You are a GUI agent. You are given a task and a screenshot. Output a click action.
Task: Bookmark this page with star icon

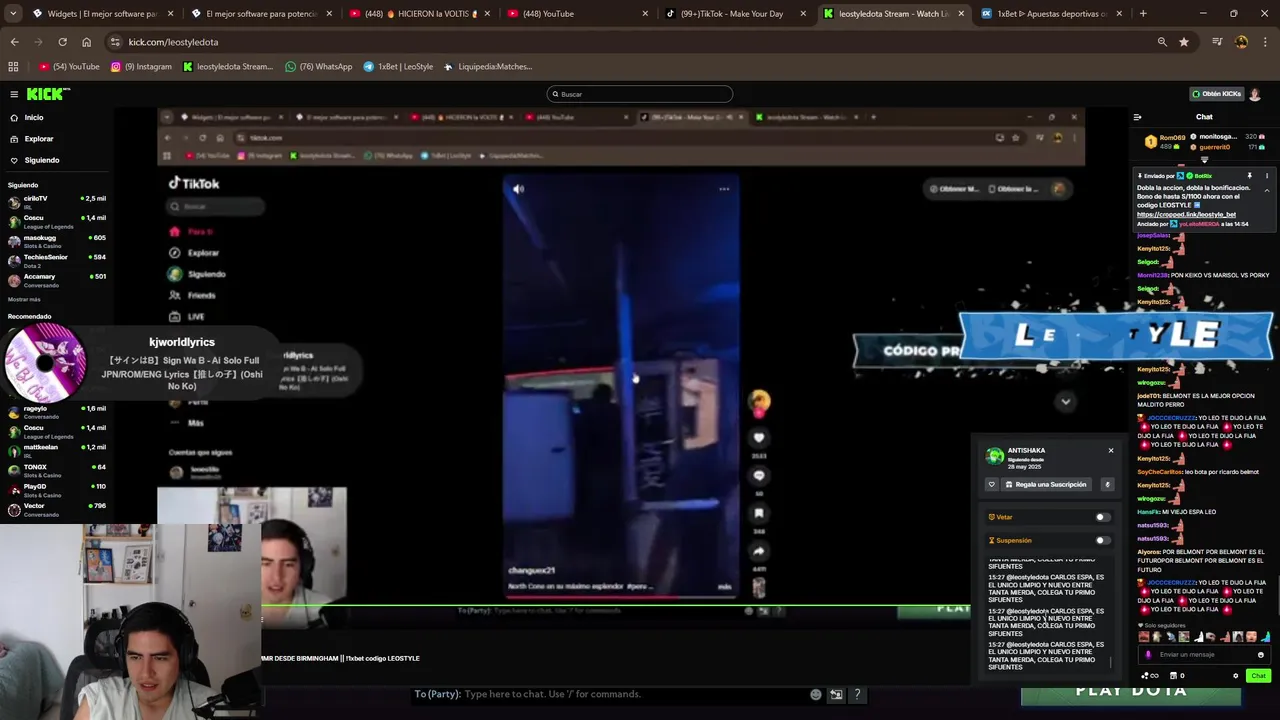[1184, 42]
